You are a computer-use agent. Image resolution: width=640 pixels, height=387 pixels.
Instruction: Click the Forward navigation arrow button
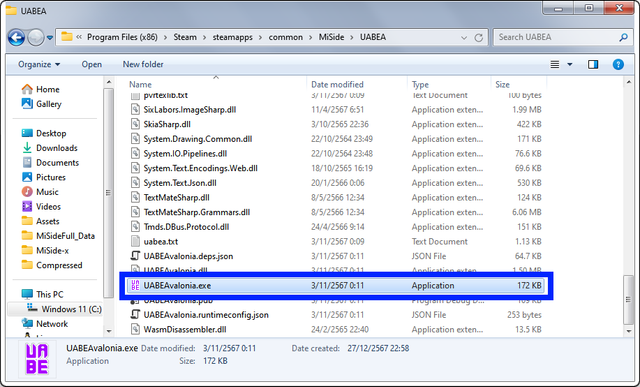click(36, 38)
